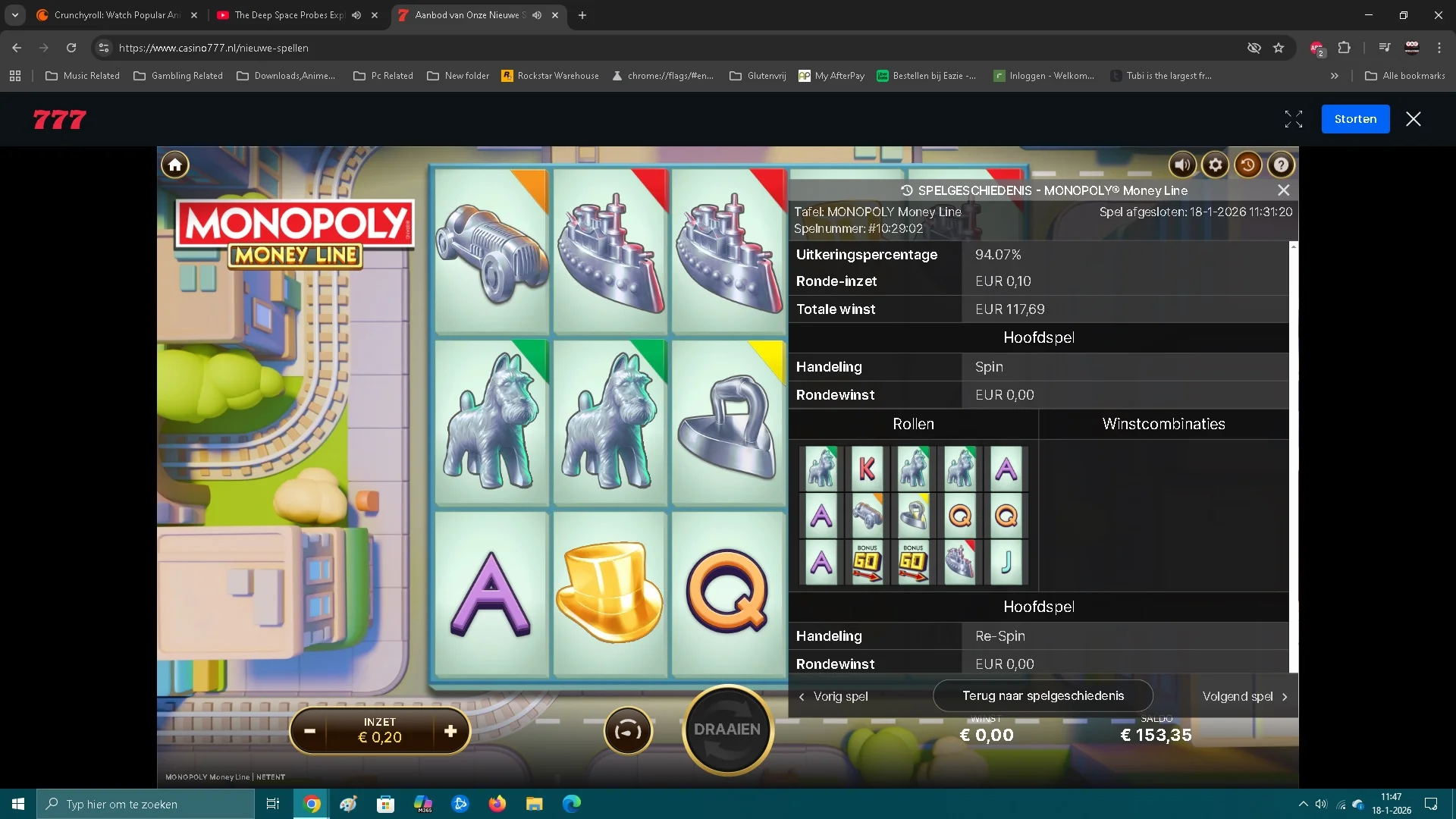1456x819 pixels.
Task: Open the Gambling Related bookmark folder
Action: 178,76
